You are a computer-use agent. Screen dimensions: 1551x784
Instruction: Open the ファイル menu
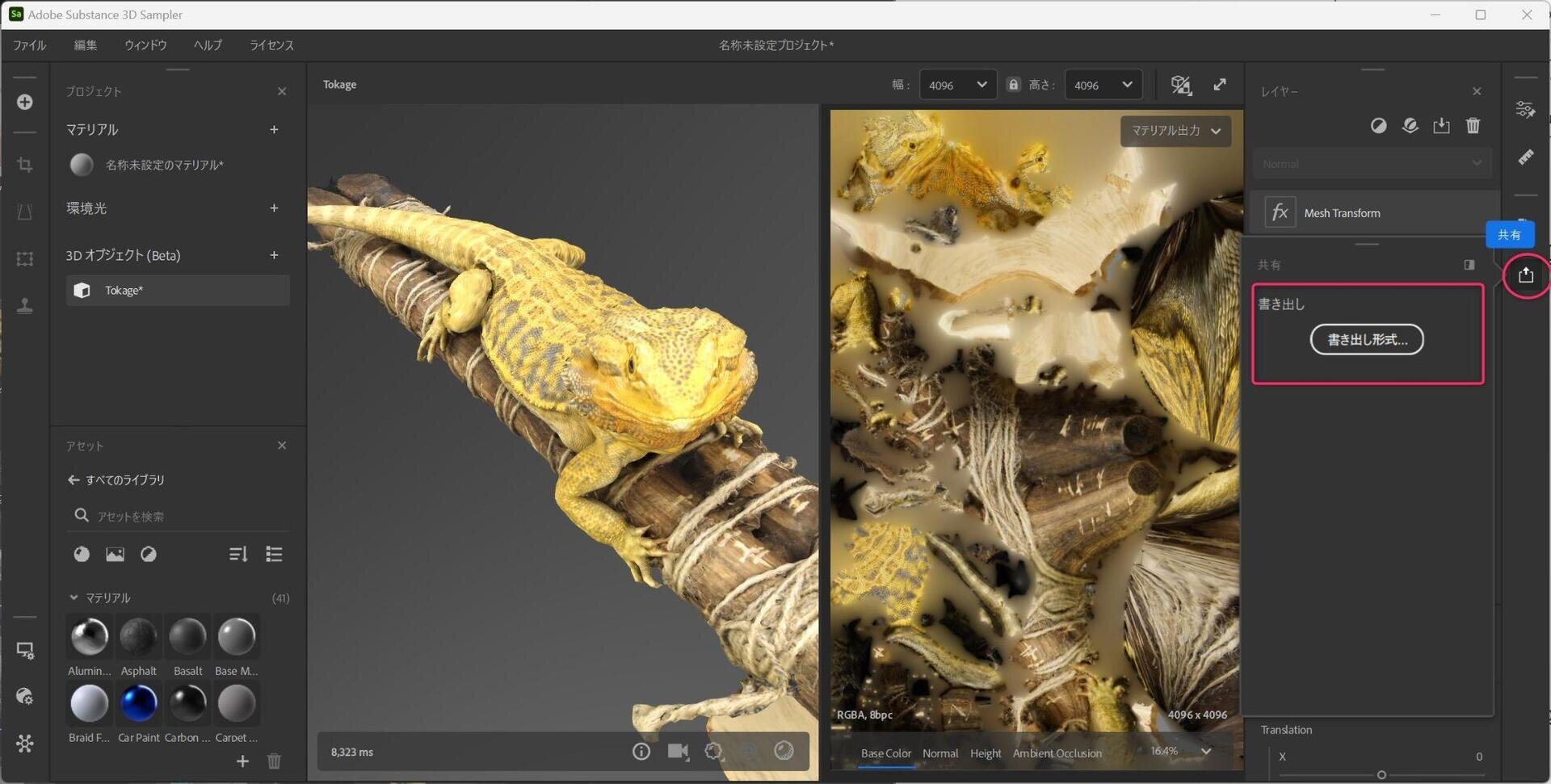coord(29,45)
